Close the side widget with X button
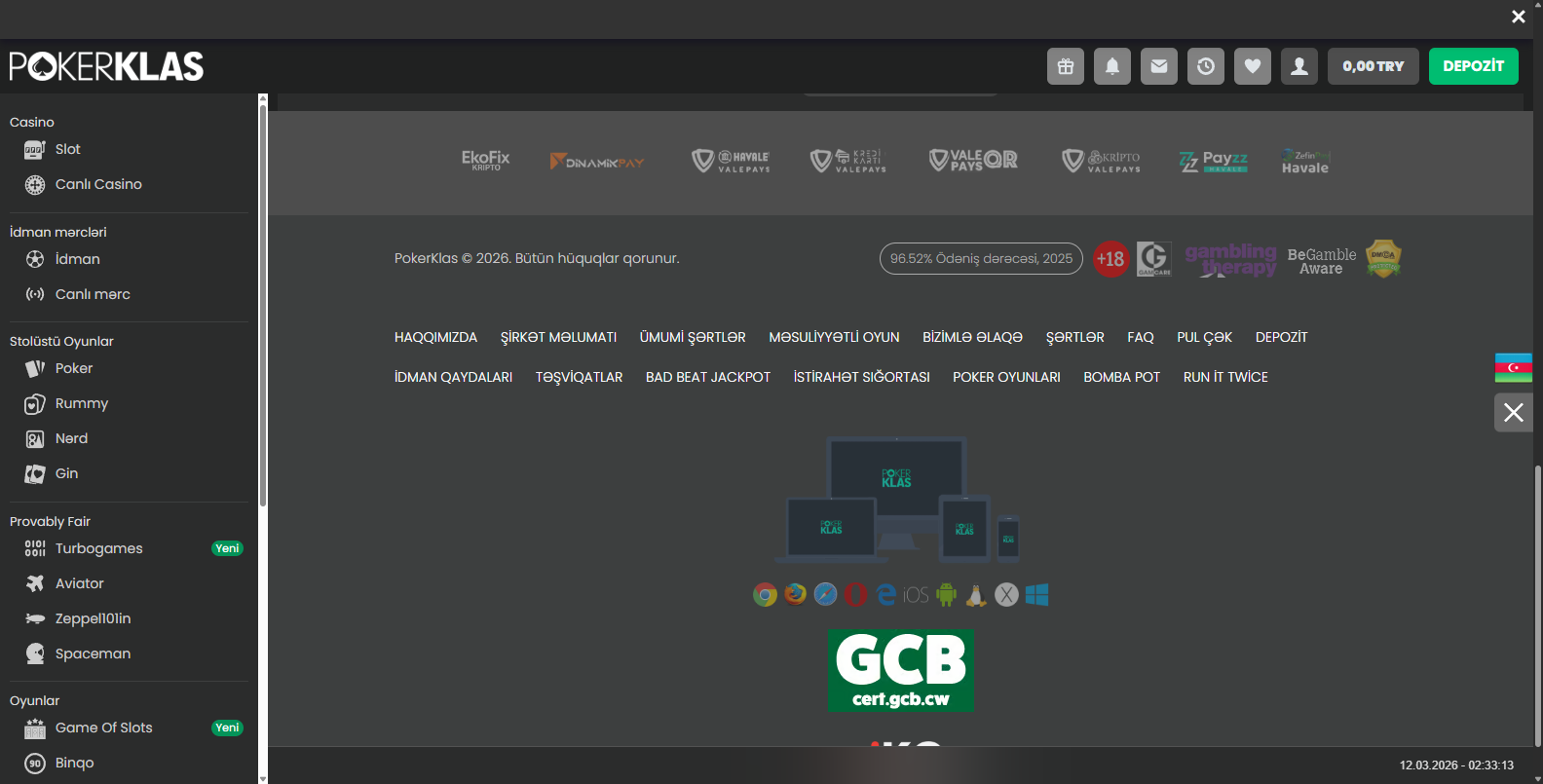 (x=1513, y=412)
